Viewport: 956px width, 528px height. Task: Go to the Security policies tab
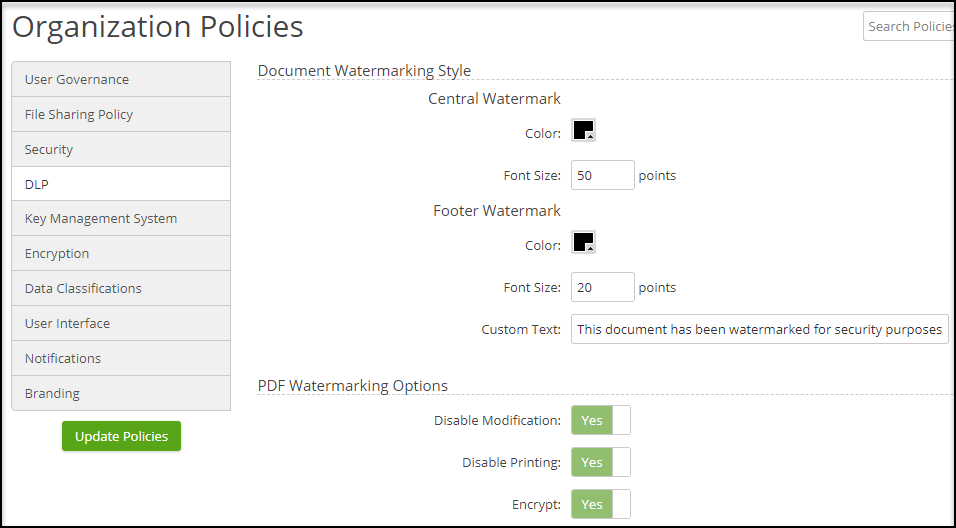(121, 149)
